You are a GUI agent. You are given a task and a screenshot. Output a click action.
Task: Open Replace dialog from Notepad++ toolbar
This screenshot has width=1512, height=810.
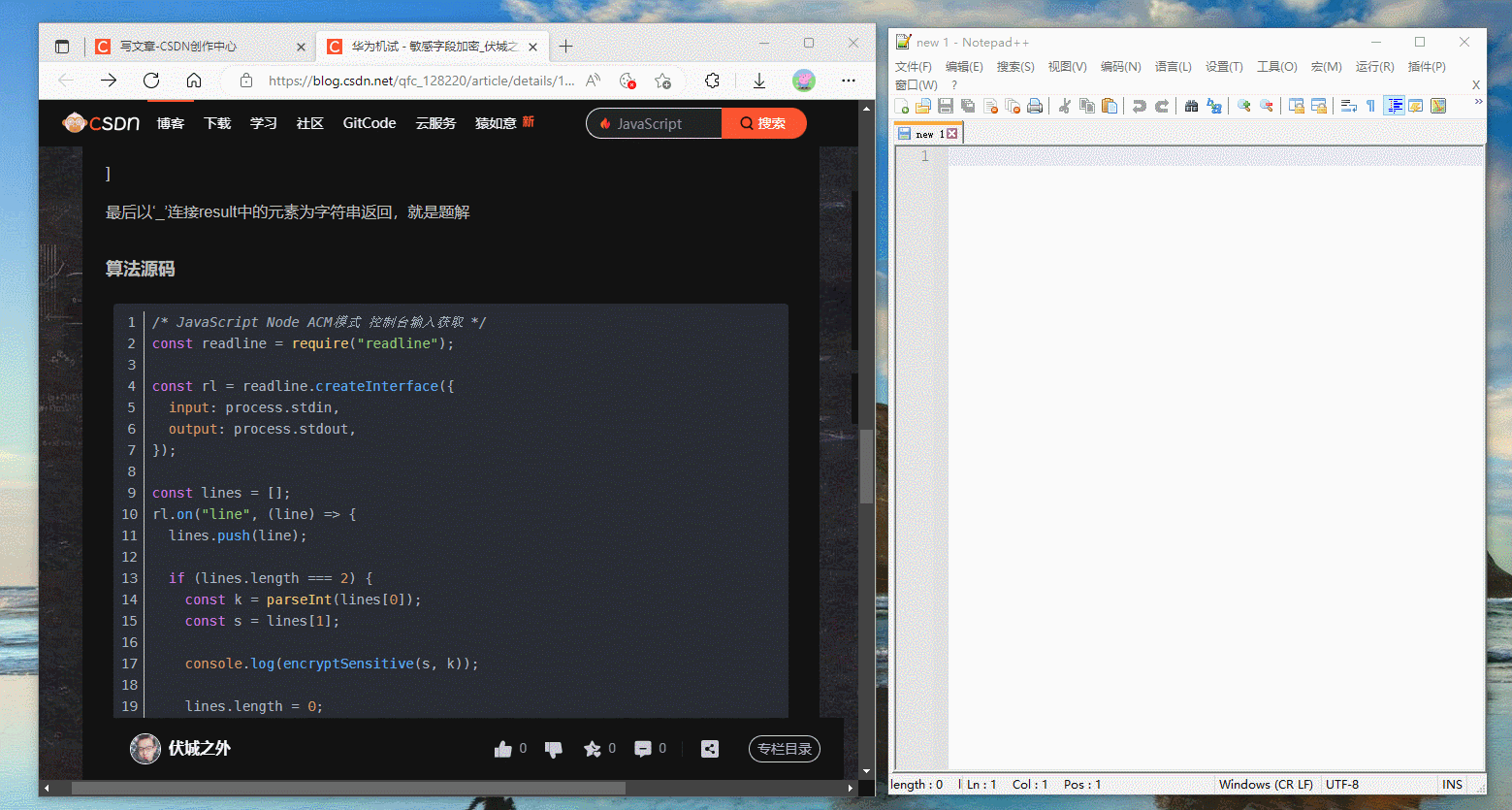tap(1214, 106)
